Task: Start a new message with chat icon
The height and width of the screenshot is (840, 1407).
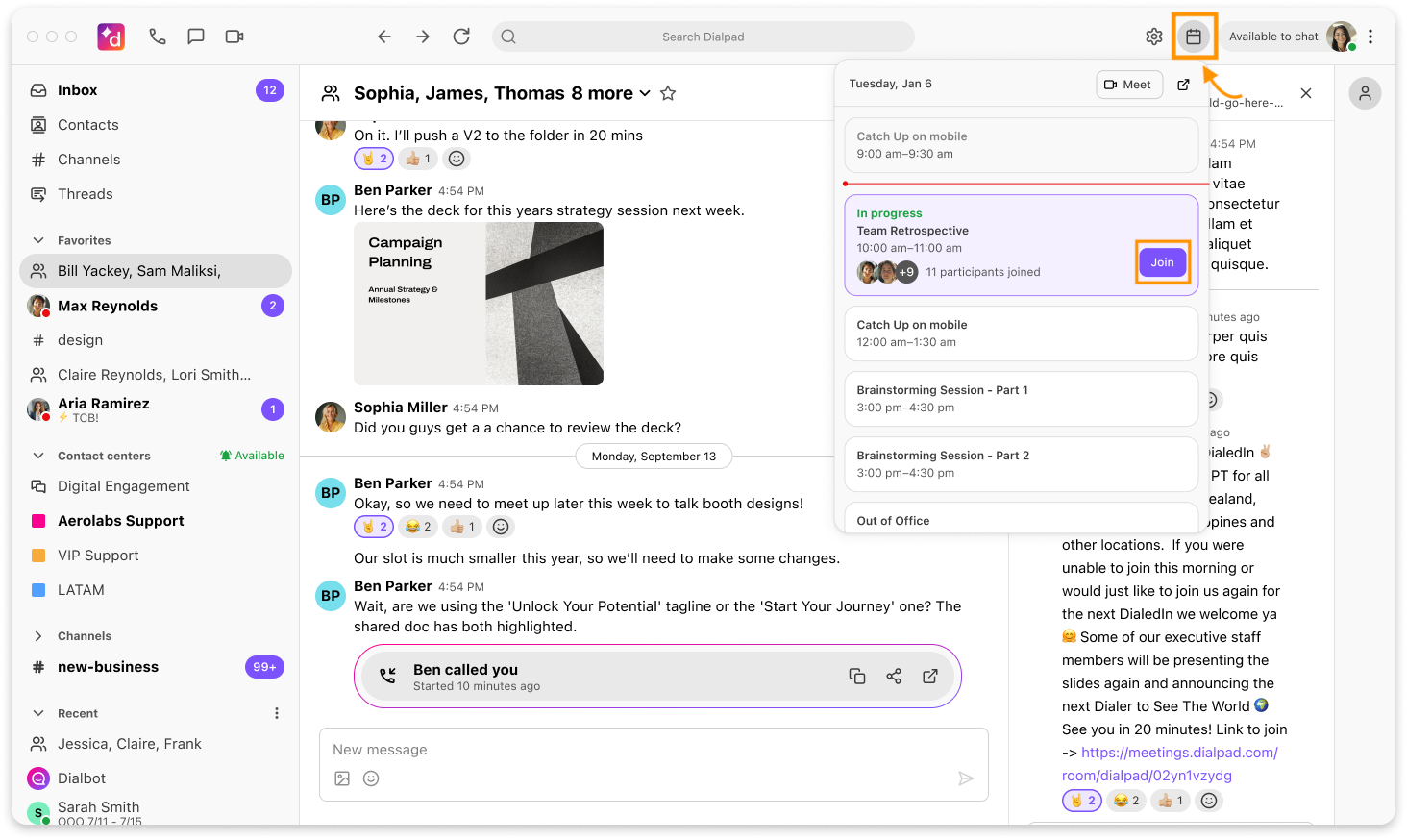Action: (196, 37)
